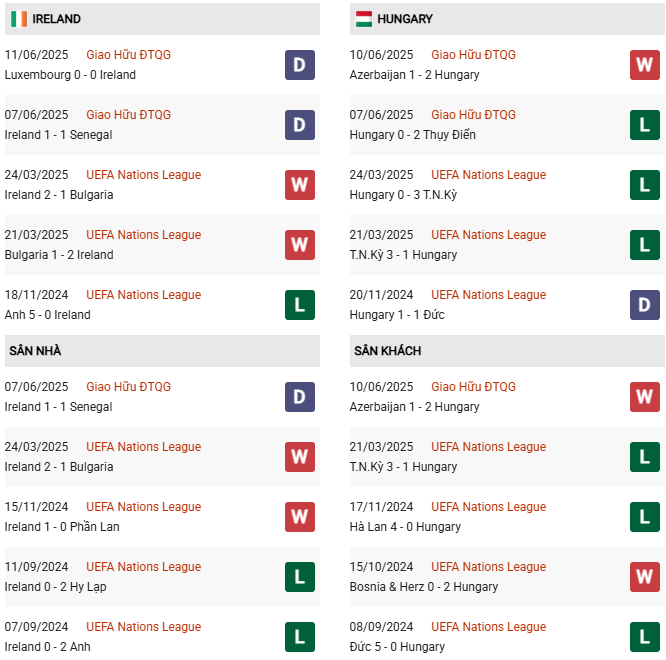
Task: Click the Hungary flag icon
Action: tap(363, 19)
